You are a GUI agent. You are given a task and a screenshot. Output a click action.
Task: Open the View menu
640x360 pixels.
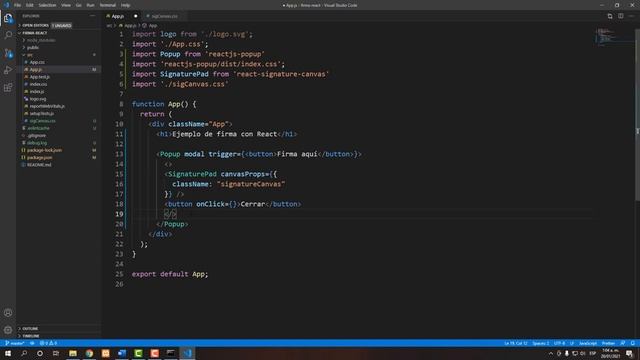point(66,5)
